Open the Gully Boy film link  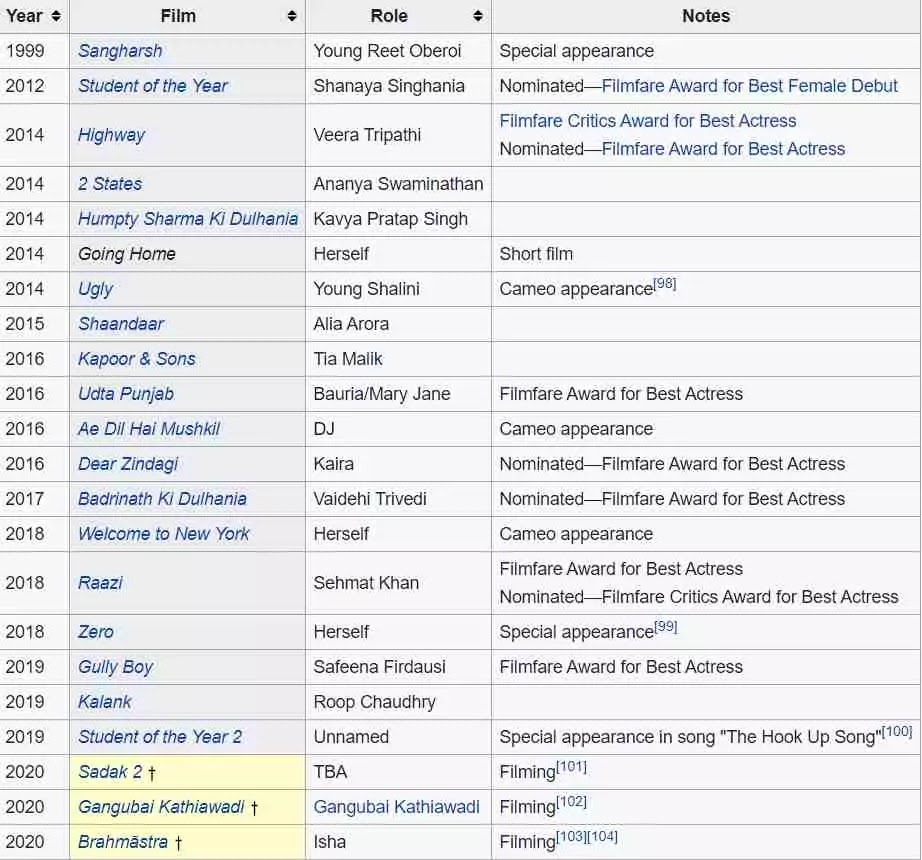click(x=115, y=667)
